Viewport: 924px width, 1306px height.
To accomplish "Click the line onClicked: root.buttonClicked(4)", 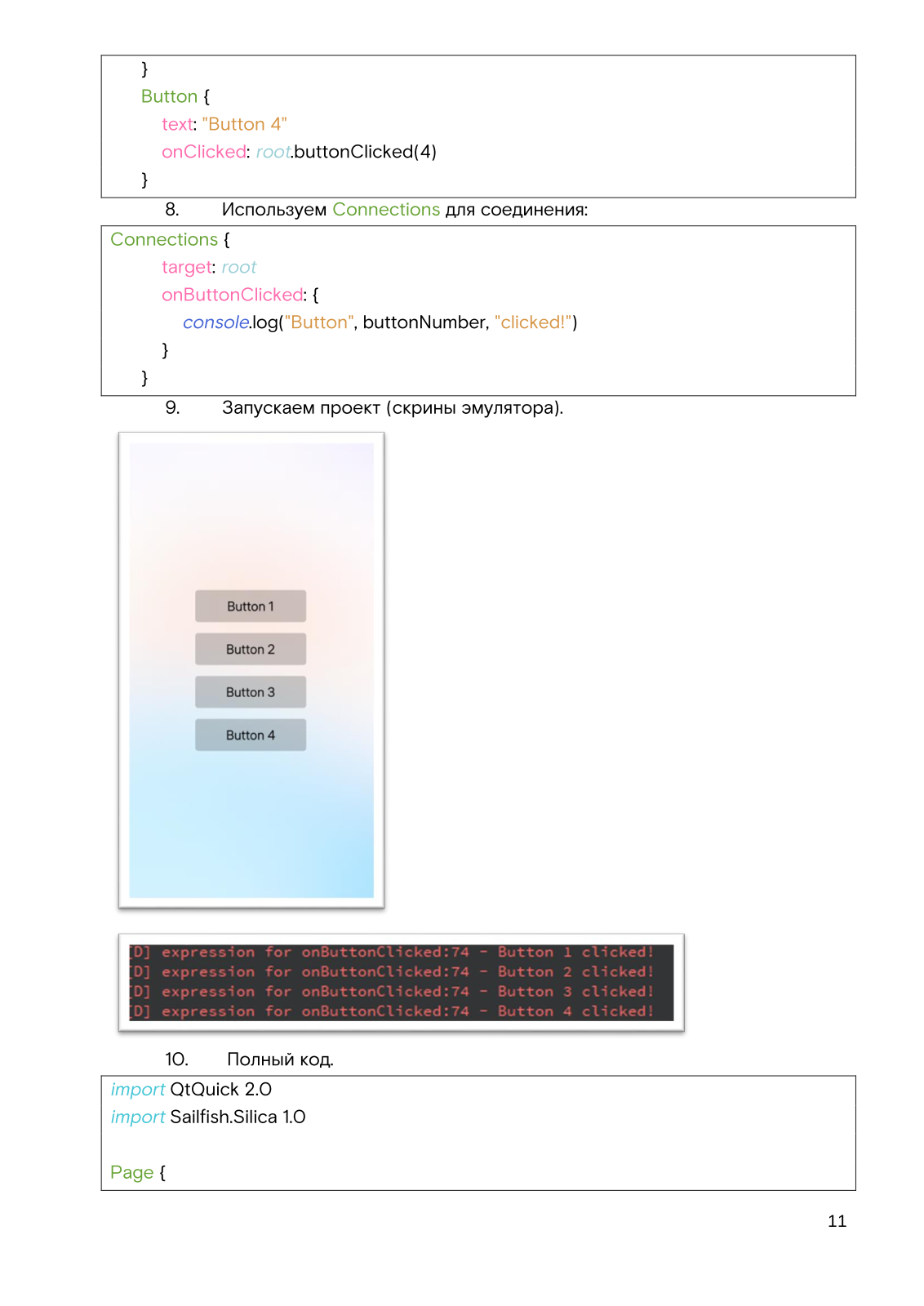I will pyautogui.click(x=299, y=152).
